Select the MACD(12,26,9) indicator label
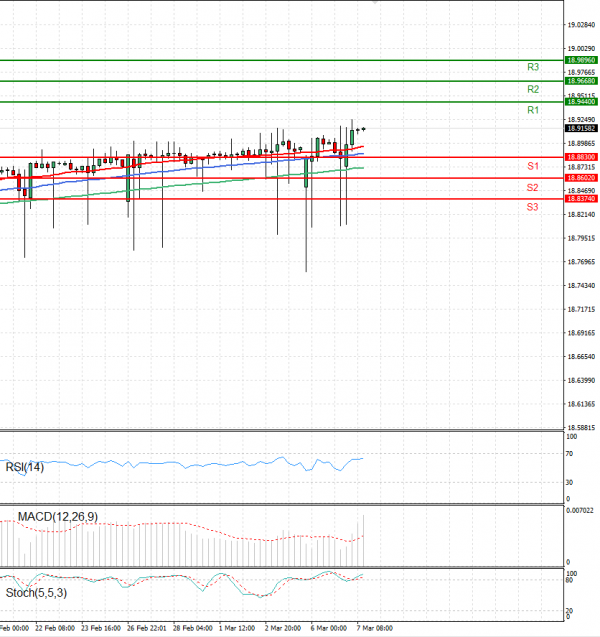The height and width of the screenshot is (637, 600). point(57,517)
